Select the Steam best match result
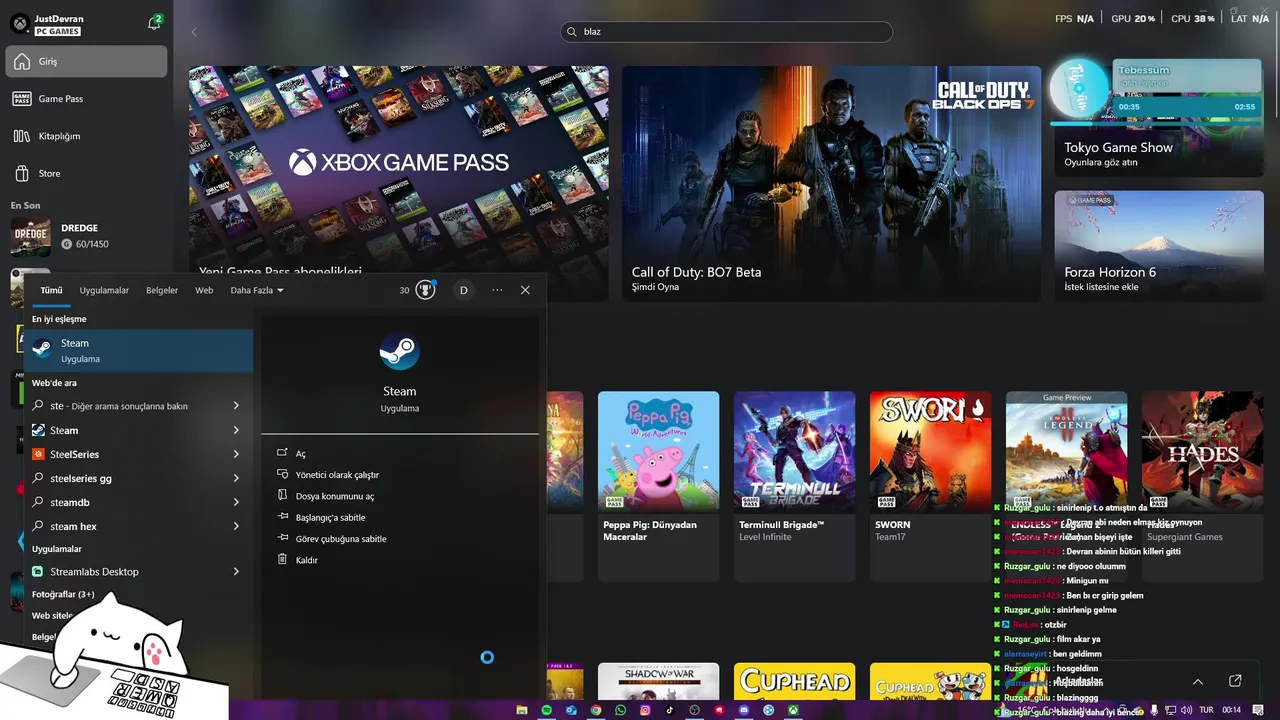This screenshot has width=1280, height=720. [139, 350]
